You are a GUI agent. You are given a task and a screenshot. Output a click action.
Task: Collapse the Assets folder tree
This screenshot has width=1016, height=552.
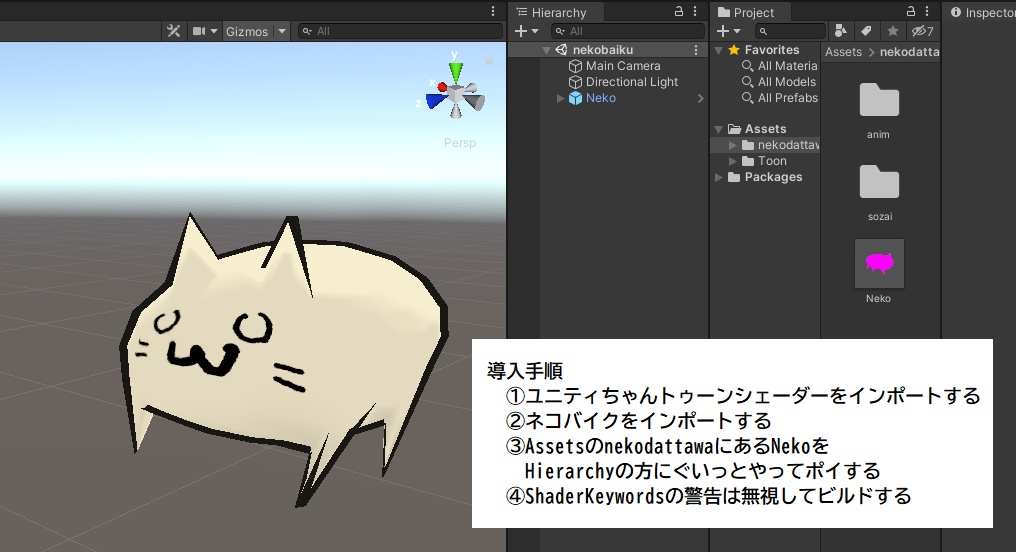coord(718,130)
